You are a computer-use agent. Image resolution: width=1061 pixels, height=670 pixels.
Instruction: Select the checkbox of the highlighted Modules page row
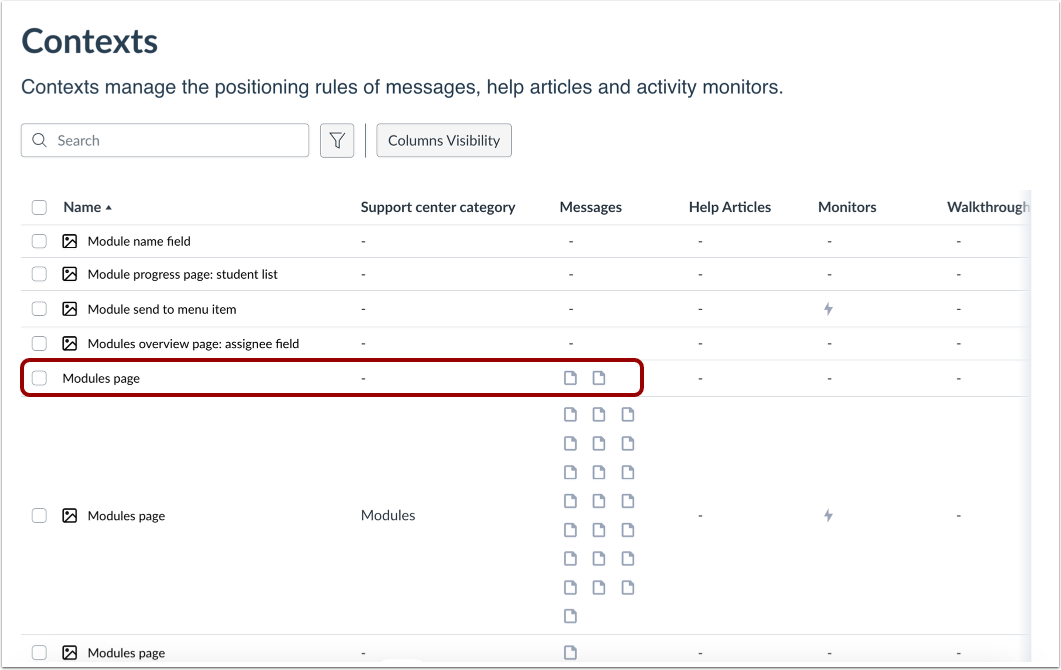click(39, 378)
